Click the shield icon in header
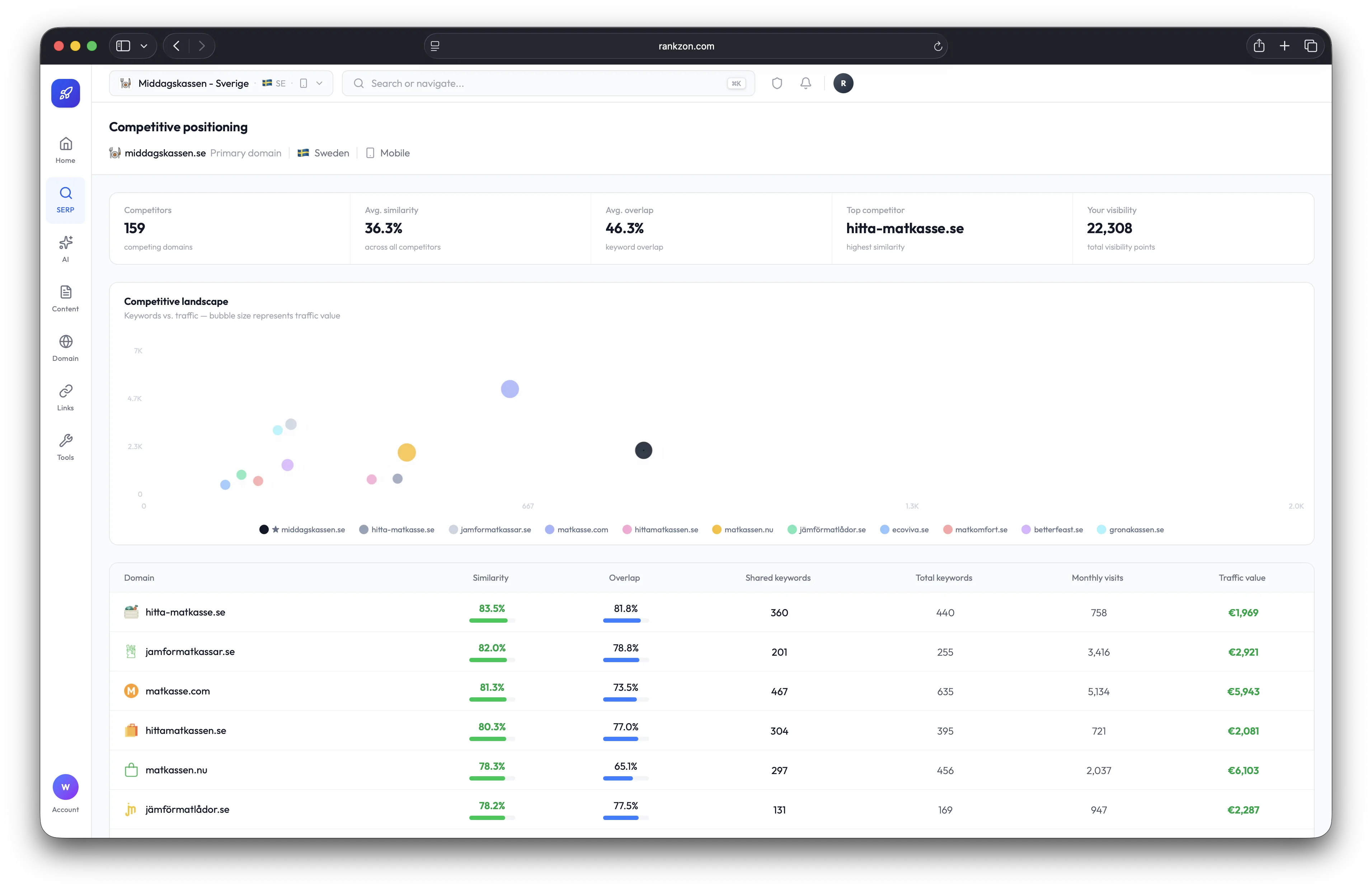 777,84
